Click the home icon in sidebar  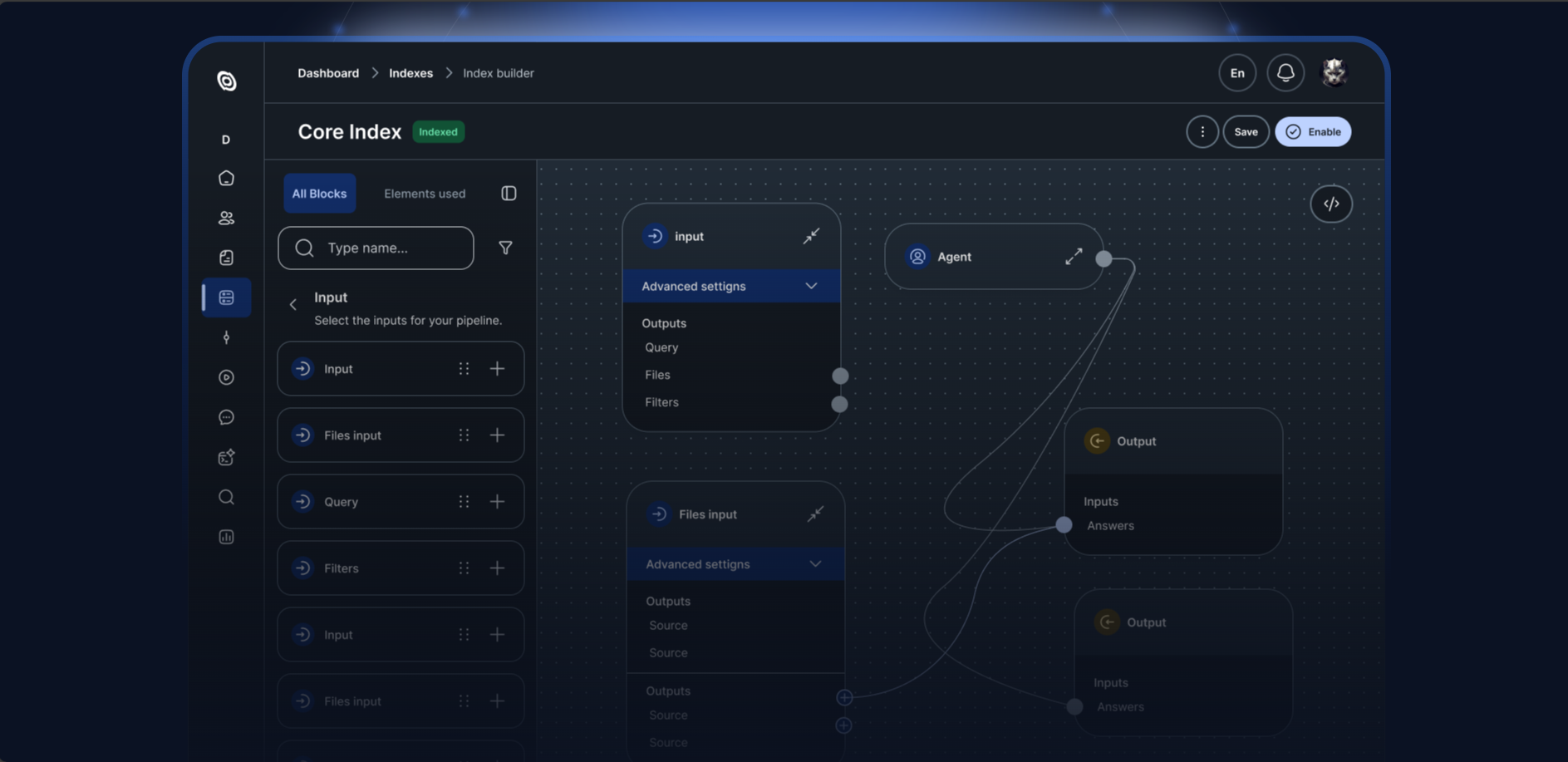pos(226,178)
